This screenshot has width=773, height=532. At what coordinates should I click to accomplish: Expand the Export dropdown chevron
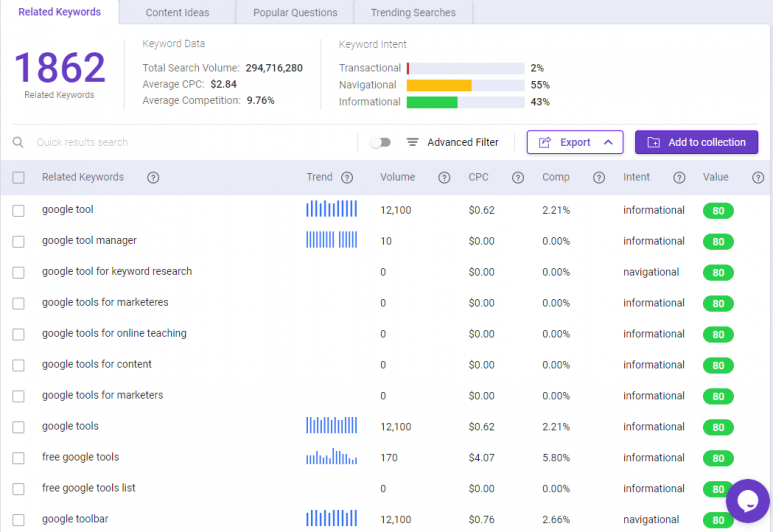click(x=608, y=142)
